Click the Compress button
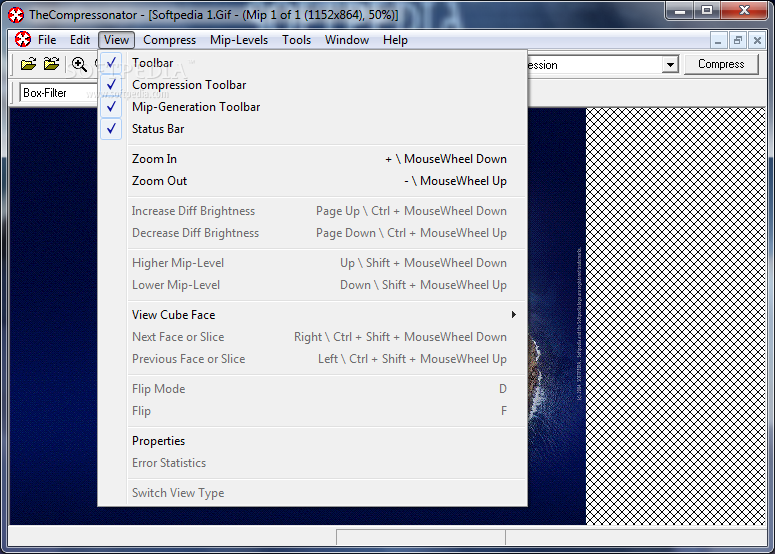 pos(721,64)
